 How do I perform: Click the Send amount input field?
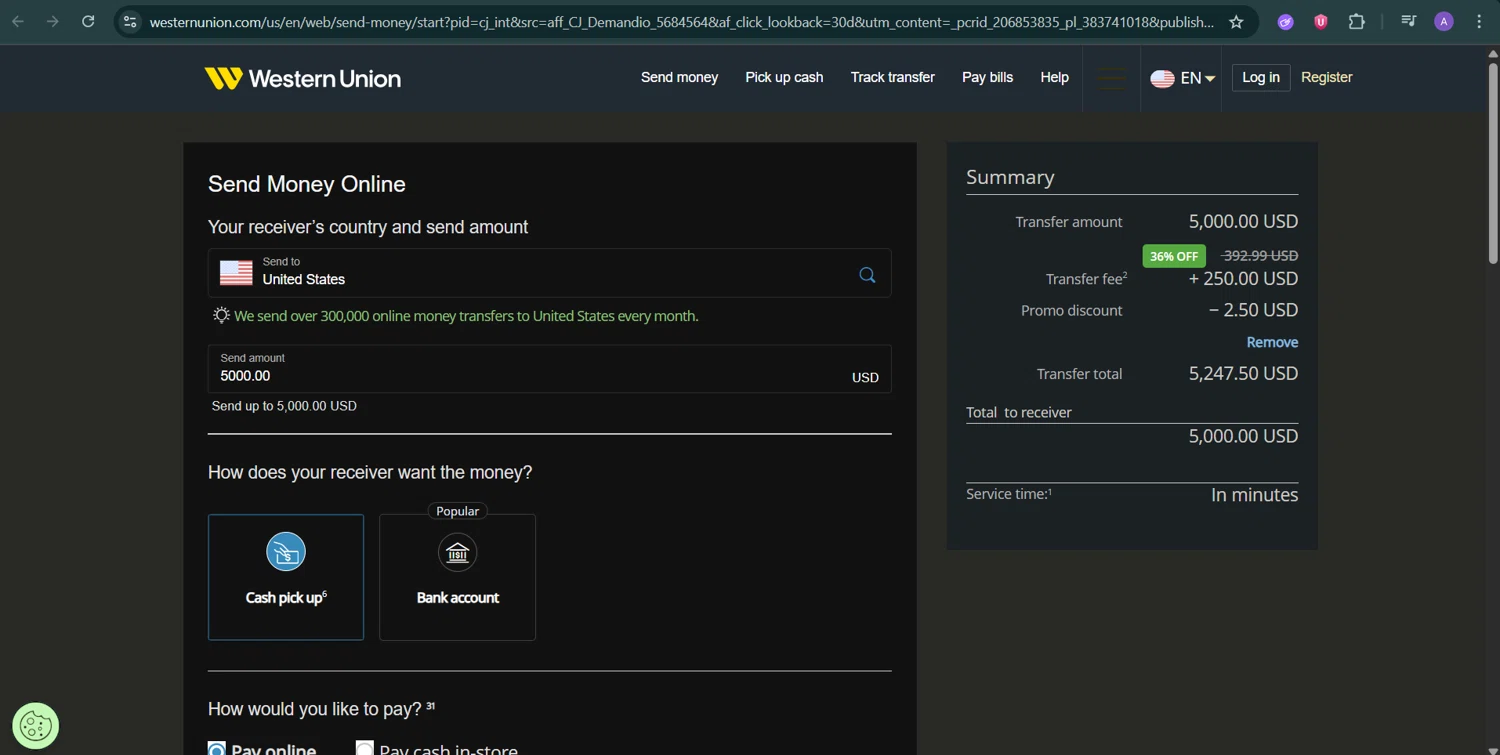549,369
